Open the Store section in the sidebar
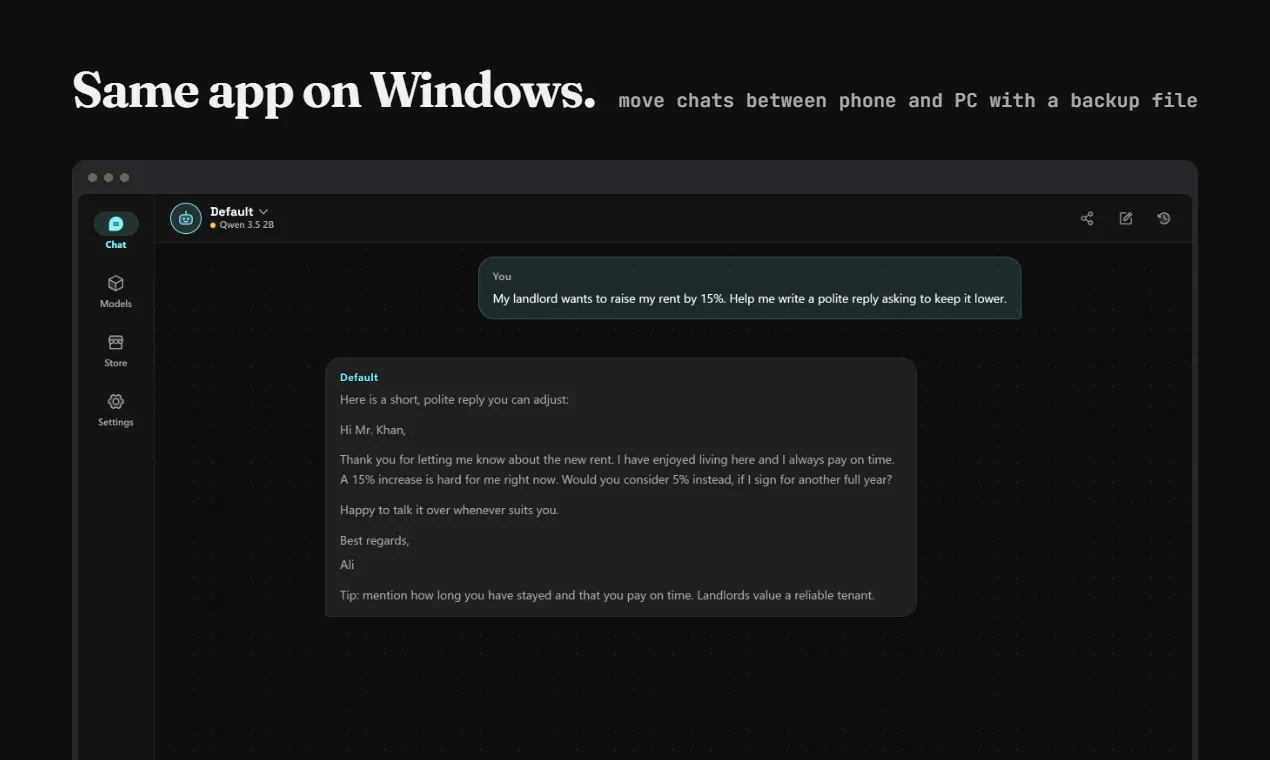The width and height of the screenshot is (1270, 760). [116, 350]
